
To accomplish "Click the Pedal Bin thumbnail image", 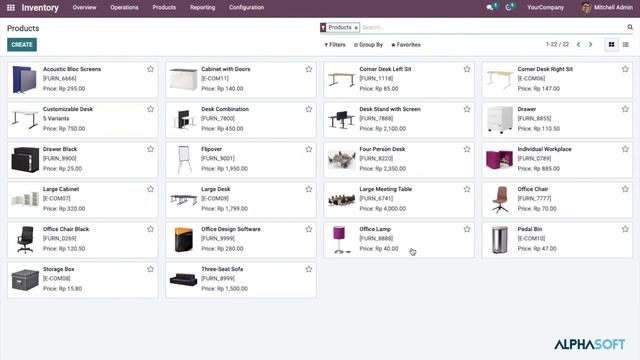I will pyautogui.click(x=500, y=240).
